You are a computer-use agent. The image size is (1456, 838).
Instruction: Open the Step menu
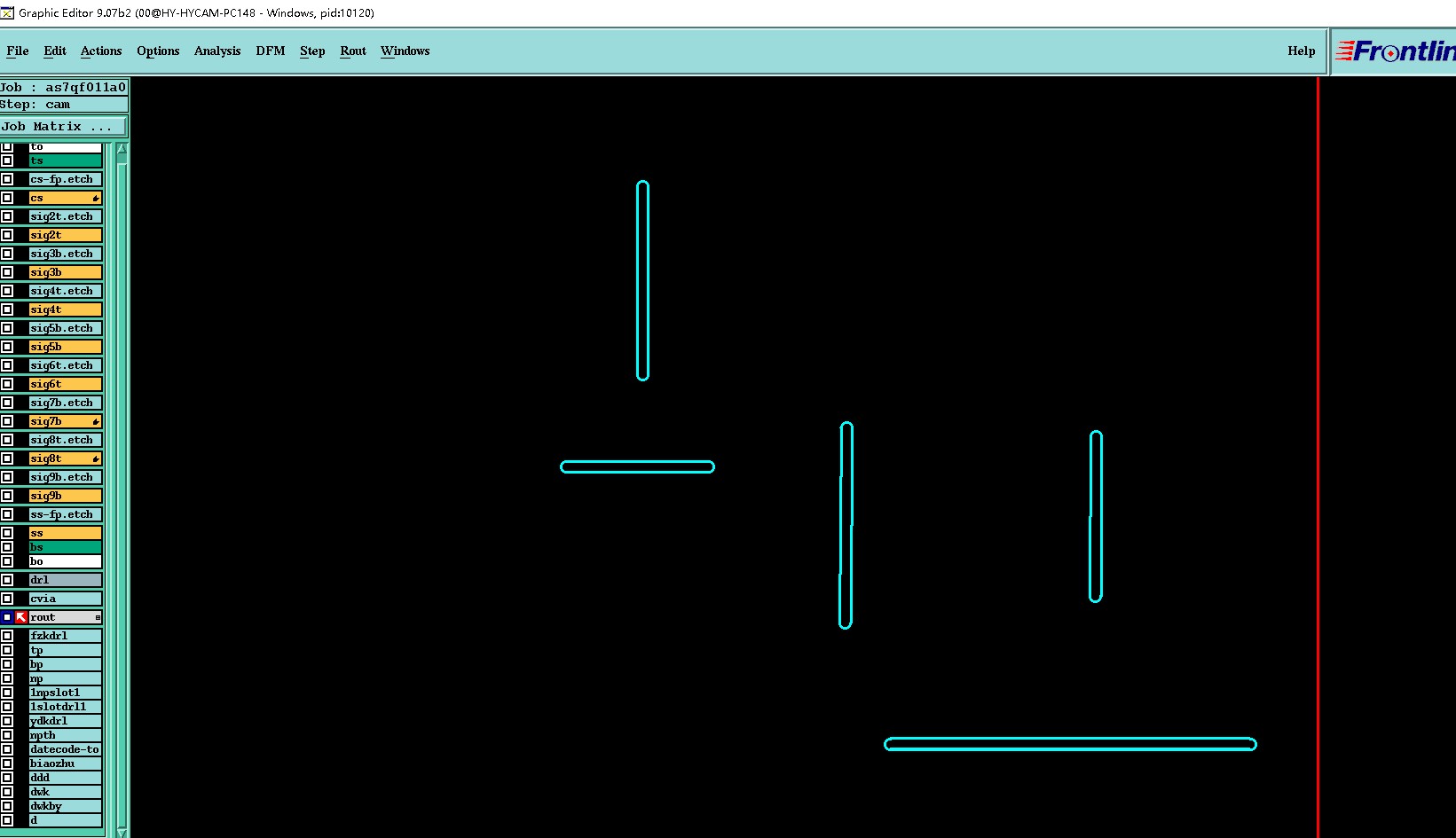coord(312,51)
